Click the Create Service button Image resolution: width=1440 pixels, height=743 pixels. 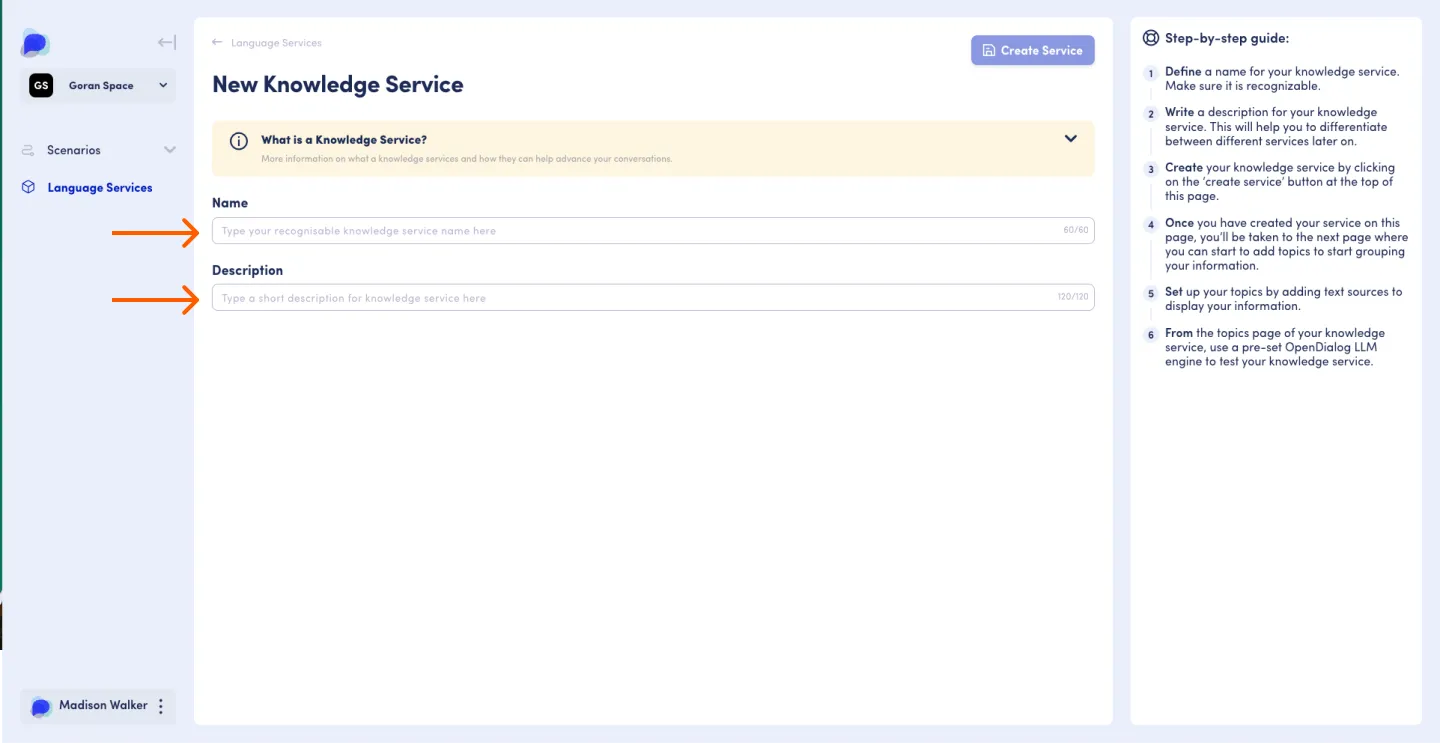tap(1032, 50)
